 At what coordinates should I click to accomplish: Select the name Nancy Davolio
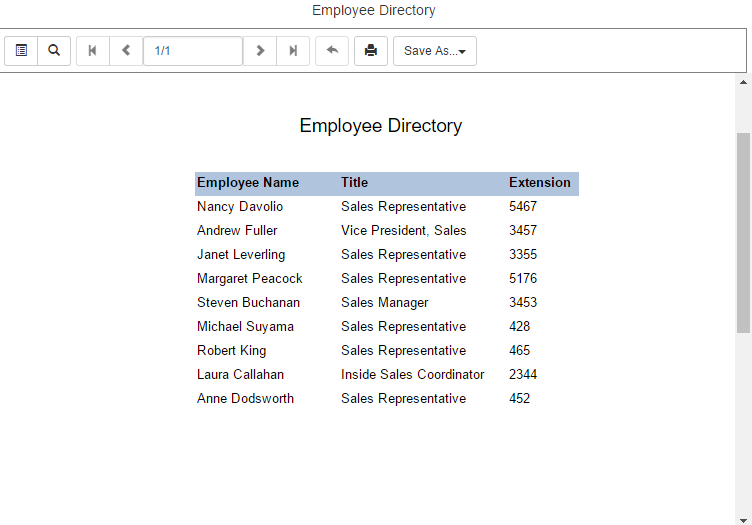pyautogui.click(x=240, y=207)
